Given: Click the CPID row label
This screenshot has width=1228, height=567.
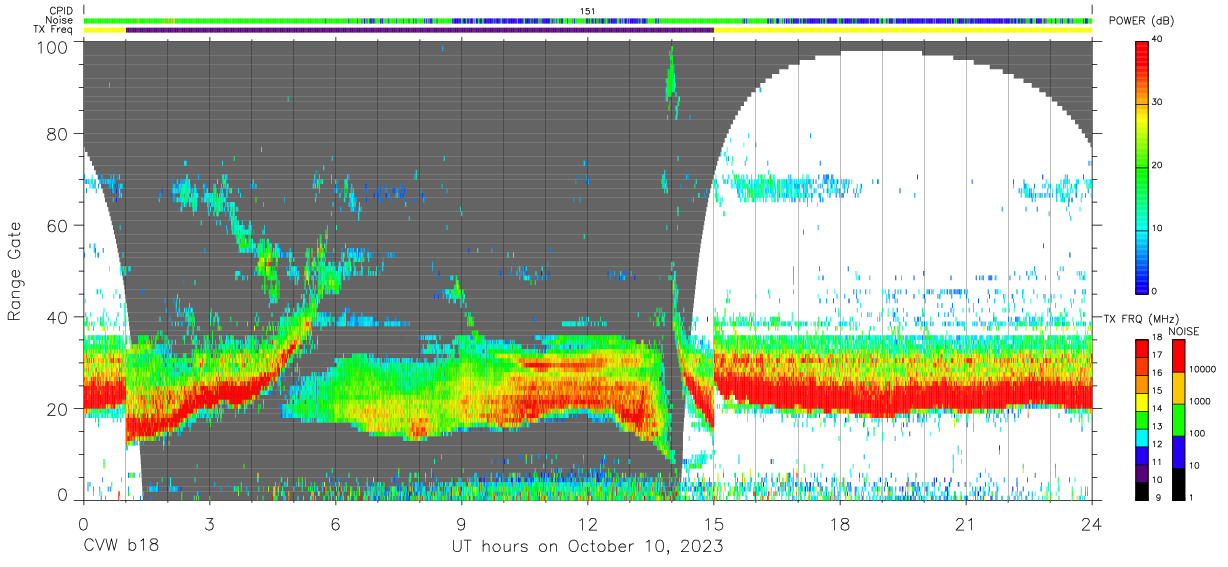Looking at the screenshot, I should click(59, 11).
